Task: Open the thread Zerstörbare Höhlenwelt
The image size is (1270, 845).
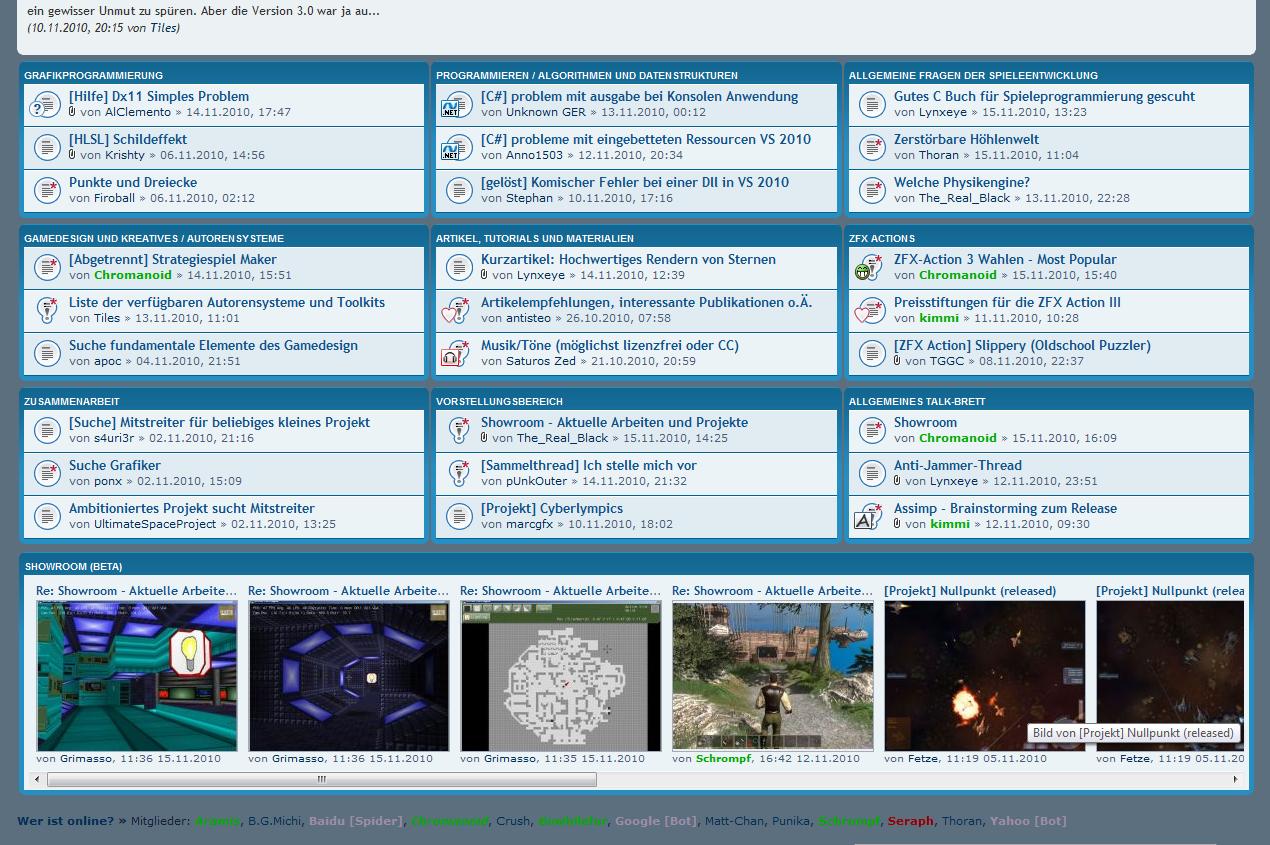Action: point(966,139)
